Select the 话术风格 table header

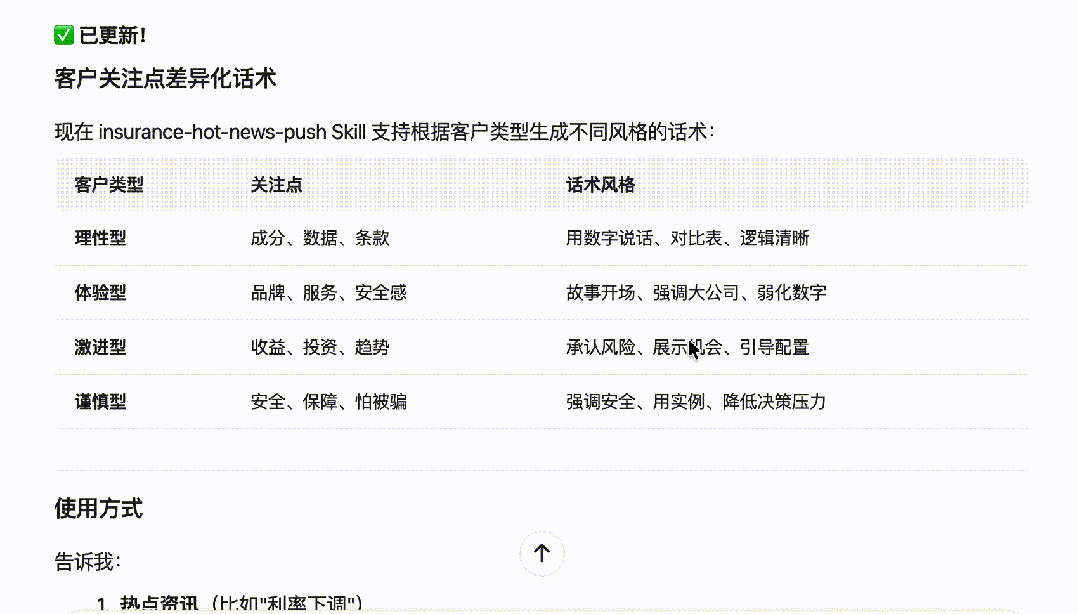(x=601, y=185)
